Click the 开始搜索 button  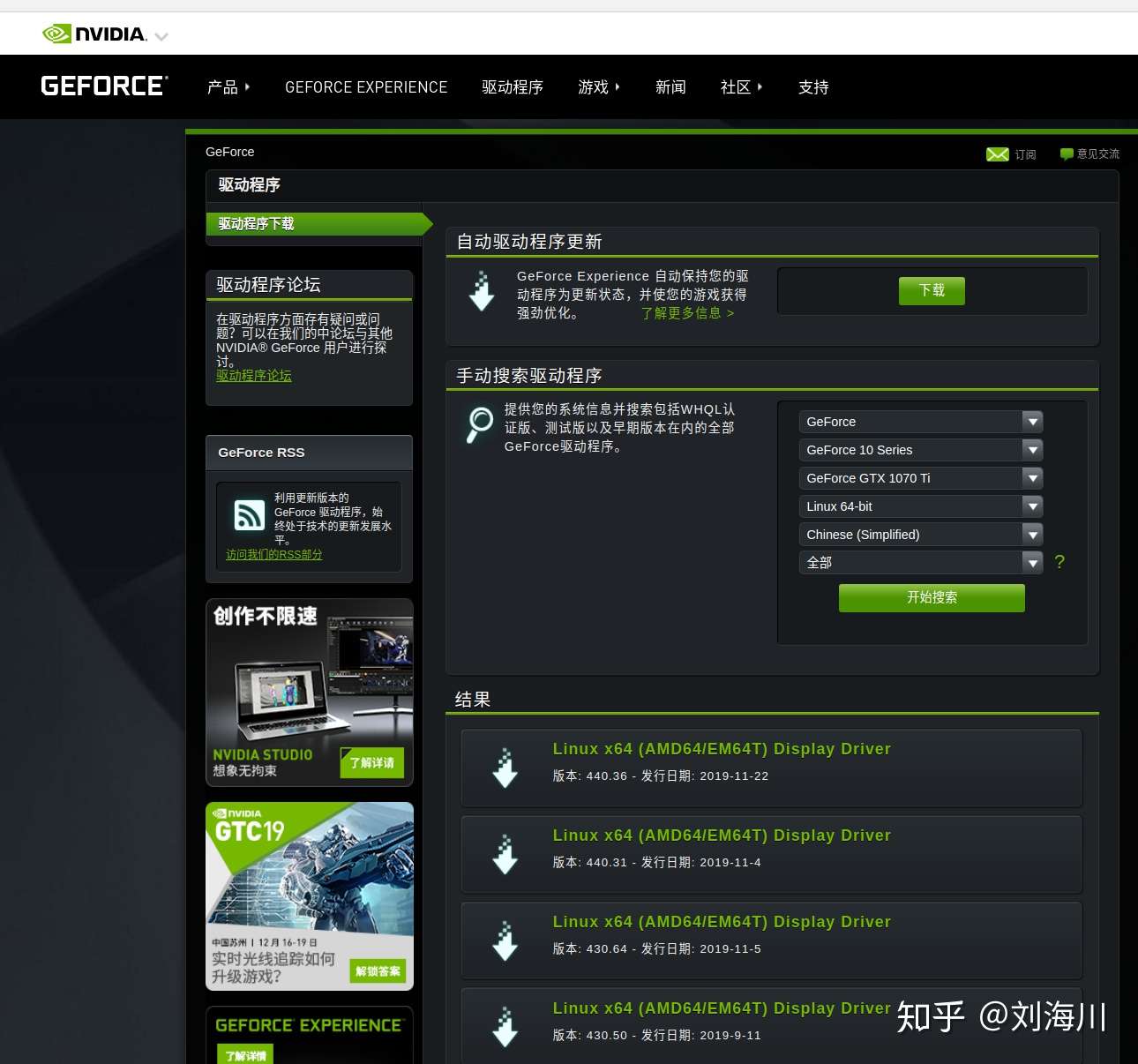tap(932, 597)
